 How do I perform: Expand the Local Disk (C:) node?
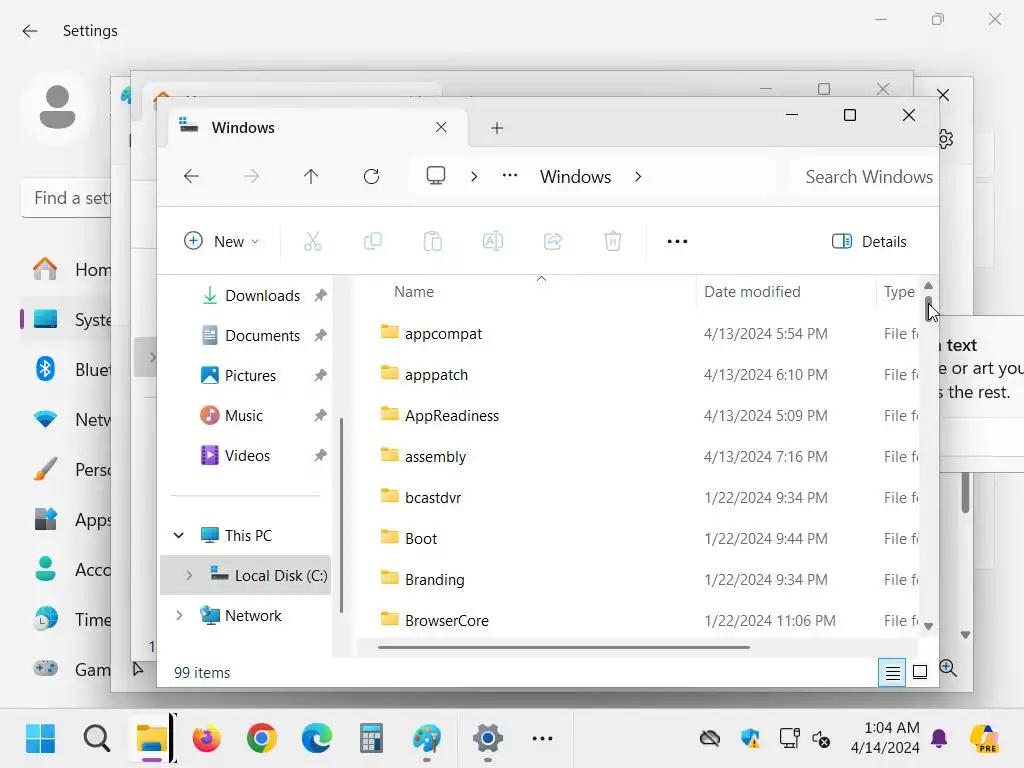189,575
